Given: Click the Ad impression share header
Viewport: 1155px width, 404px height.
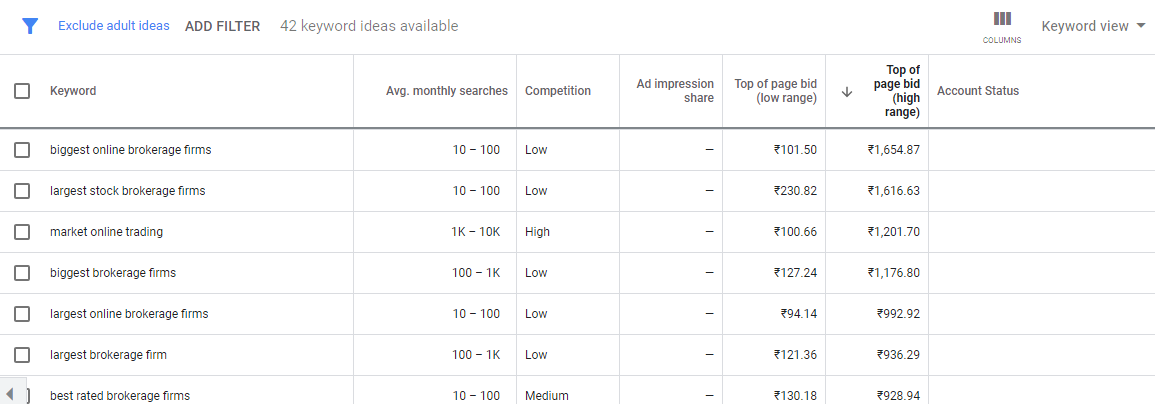Looking at the screenshot, I should tap(675, 91).
